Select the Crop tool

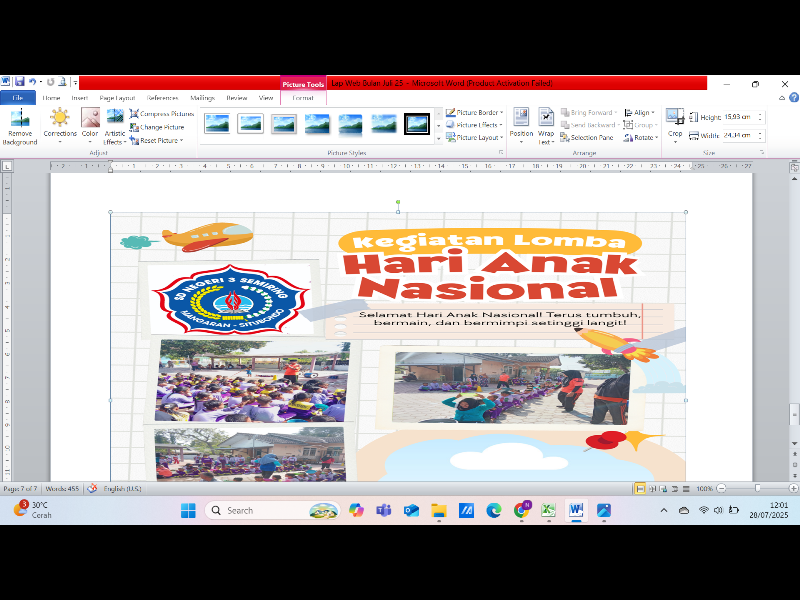click(675, 124)
